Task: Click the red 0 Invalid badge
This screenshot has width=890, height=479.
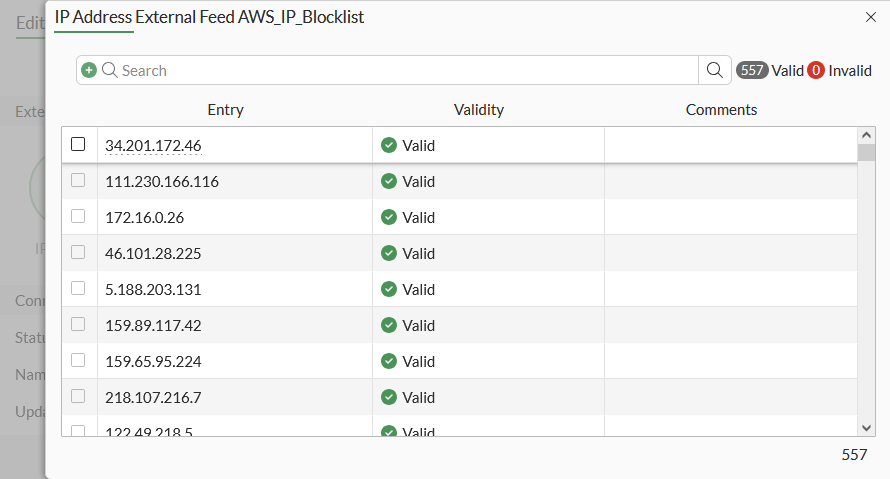Action: [816, 70]
